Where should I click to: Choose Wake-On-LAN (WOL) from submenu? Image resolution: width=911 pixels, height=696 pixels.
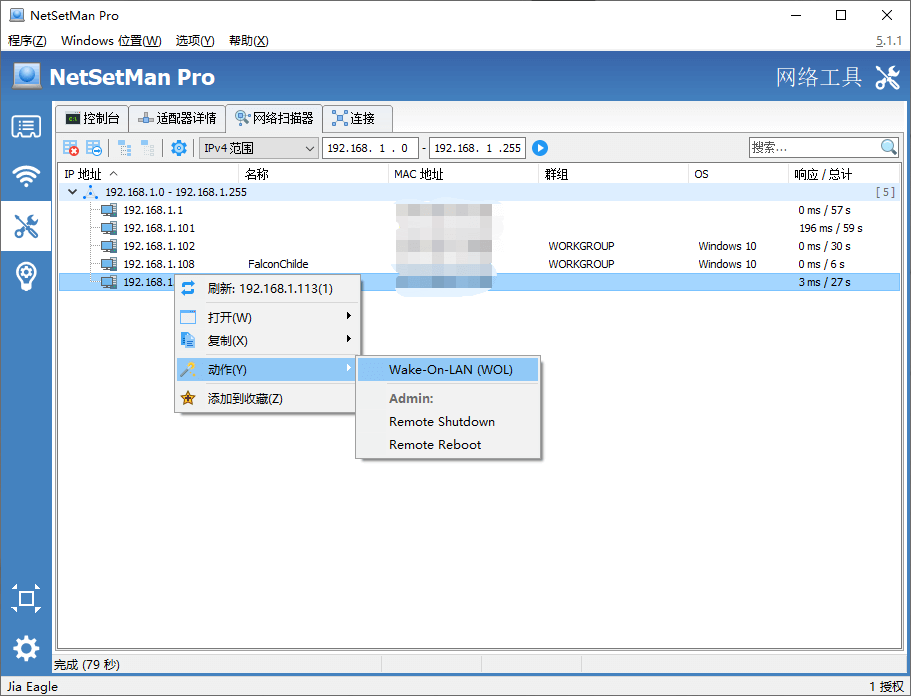(x=448, y=370)
